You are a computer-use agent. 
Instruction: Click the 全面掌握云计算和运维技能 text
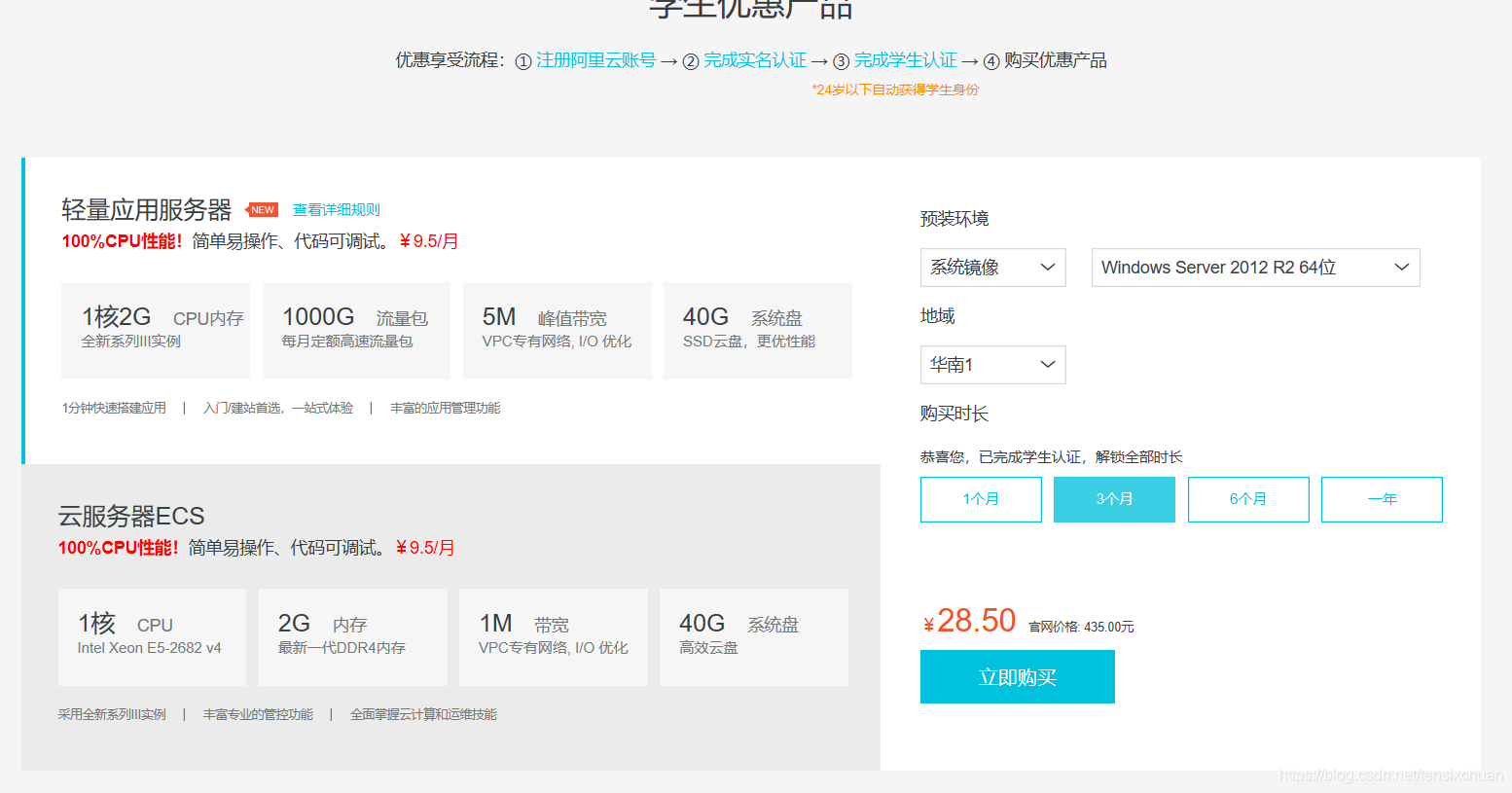423,715
